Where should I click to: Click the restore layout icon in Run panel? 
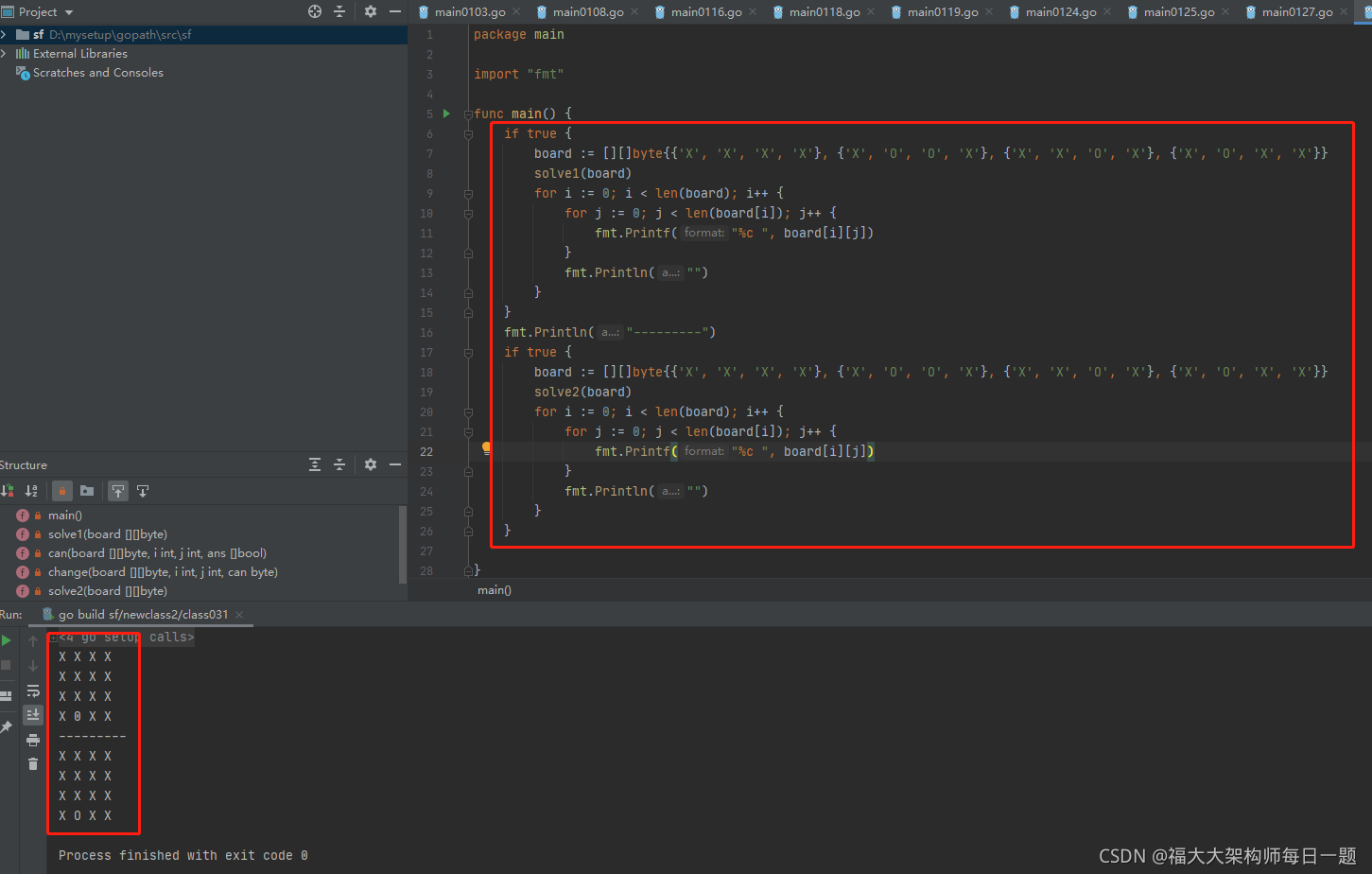tap(7, 695)
